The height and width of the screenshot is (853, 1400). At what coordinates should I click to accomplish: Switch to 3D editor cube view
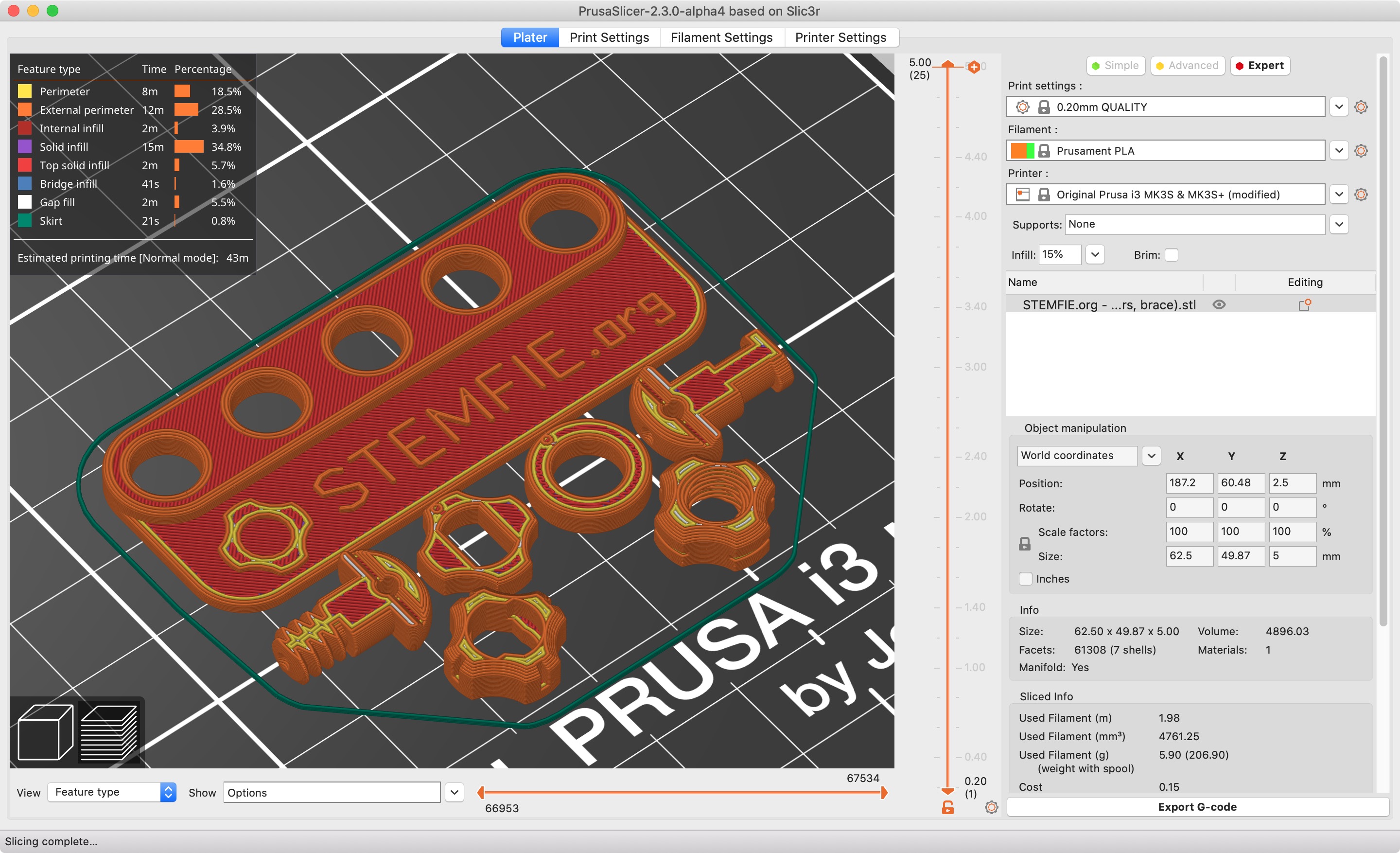click(46, 731)
